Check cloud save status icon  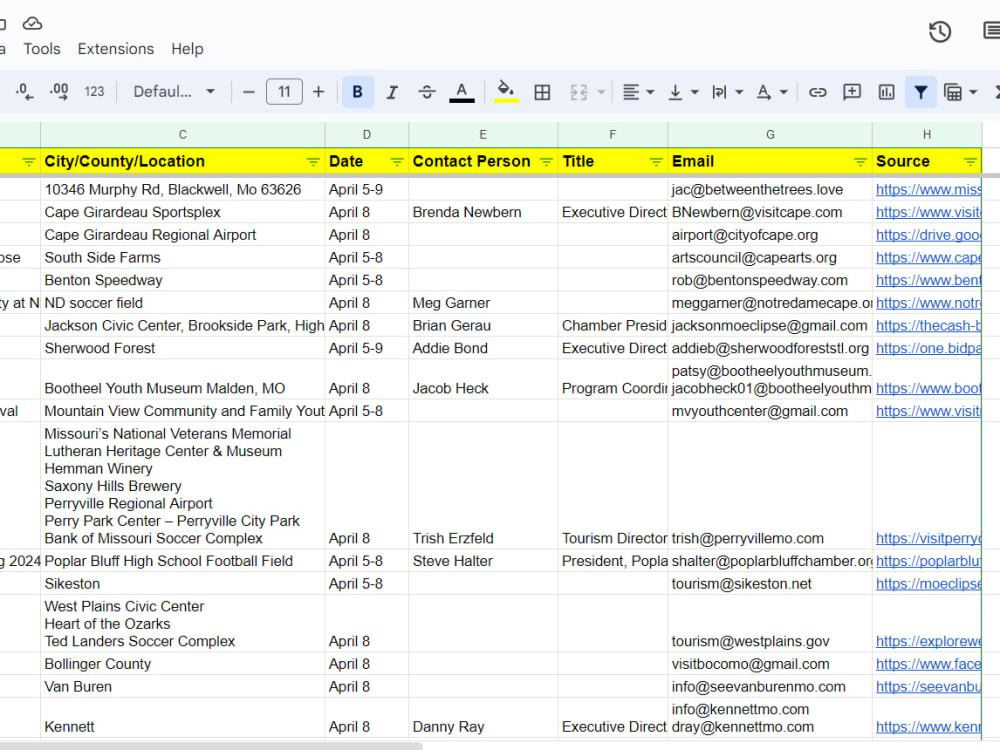tap(33, 24)
